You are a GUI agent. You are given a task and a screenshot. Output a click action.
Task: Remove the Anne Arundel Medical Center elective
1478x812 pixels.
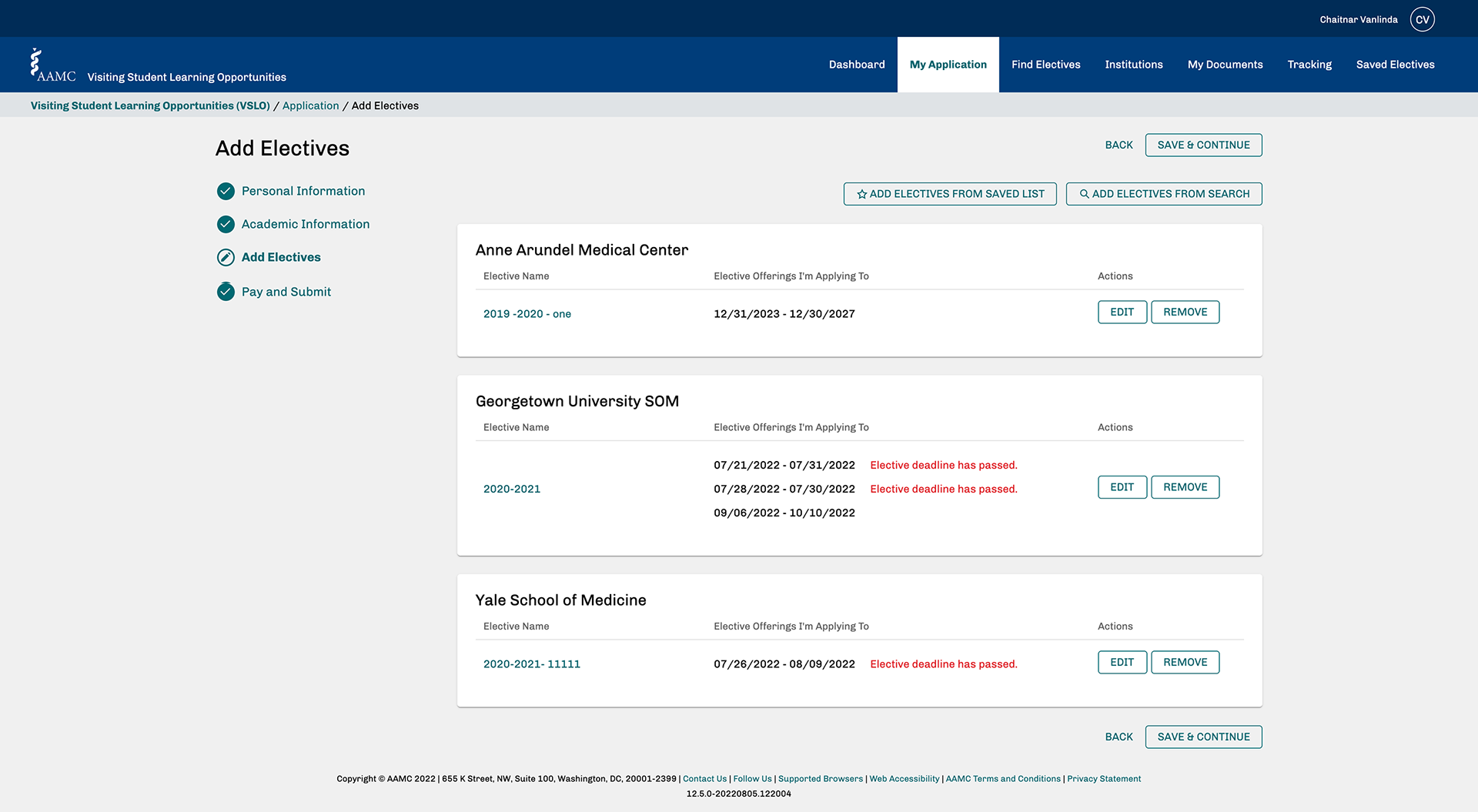1185,312
